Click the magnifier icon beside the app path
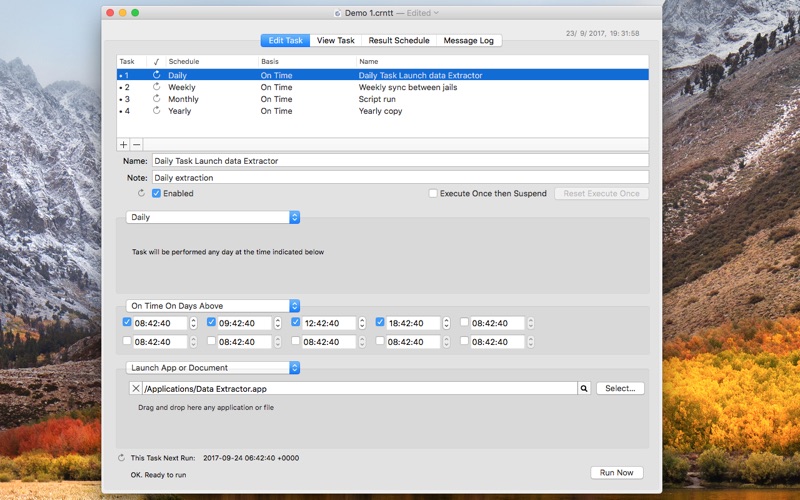Image resolution: width=800 pixels, height=500 pixels. pos(584,388)
